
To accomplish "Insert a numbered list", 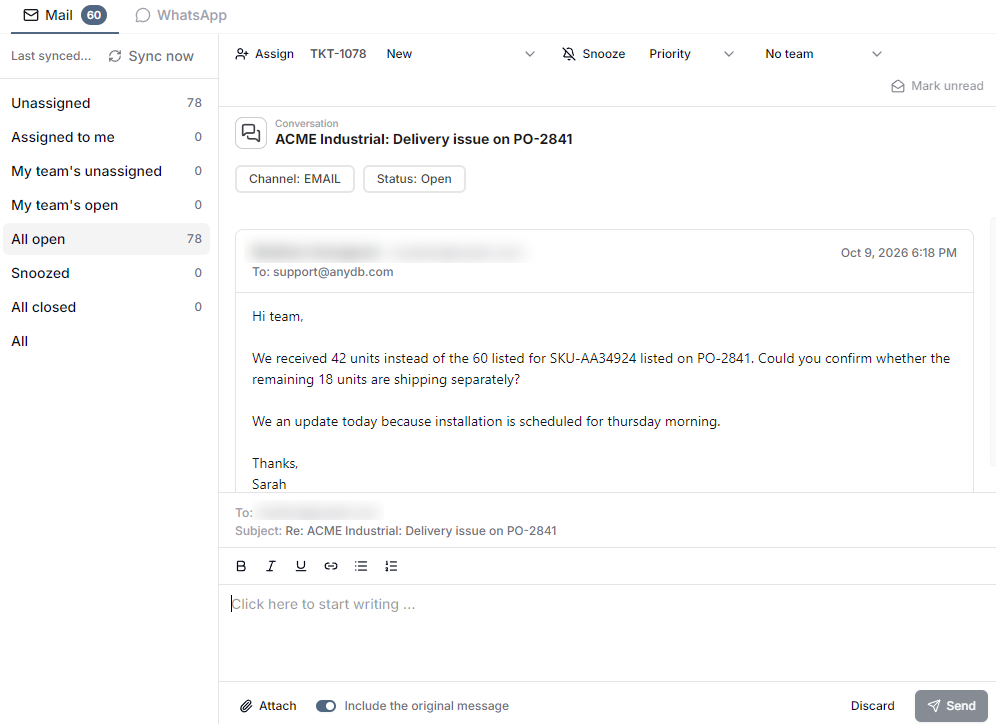I will (391, 566).
